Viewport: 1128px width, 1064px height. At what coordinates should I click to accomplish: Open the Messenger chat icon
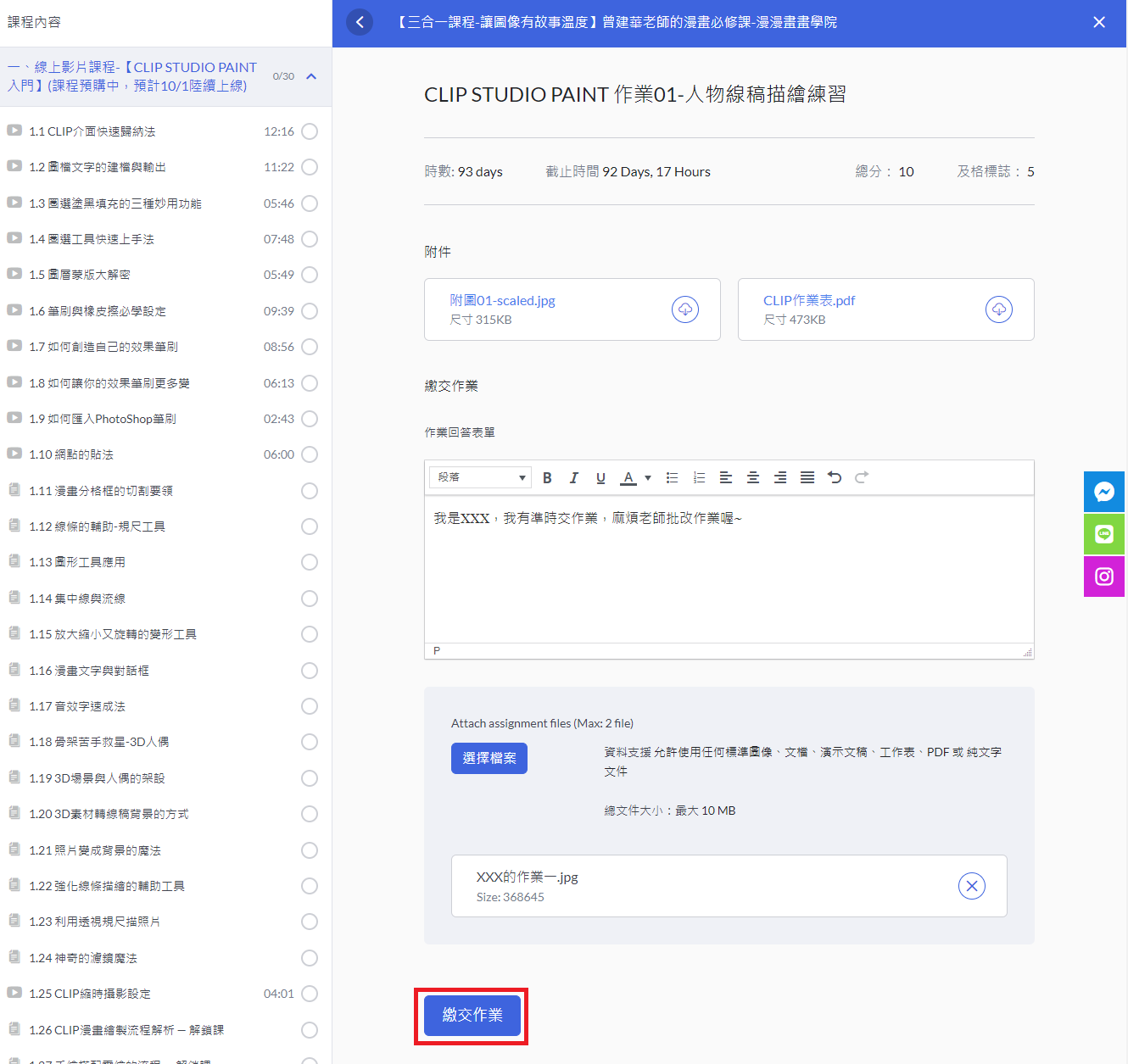(1104, 492)
